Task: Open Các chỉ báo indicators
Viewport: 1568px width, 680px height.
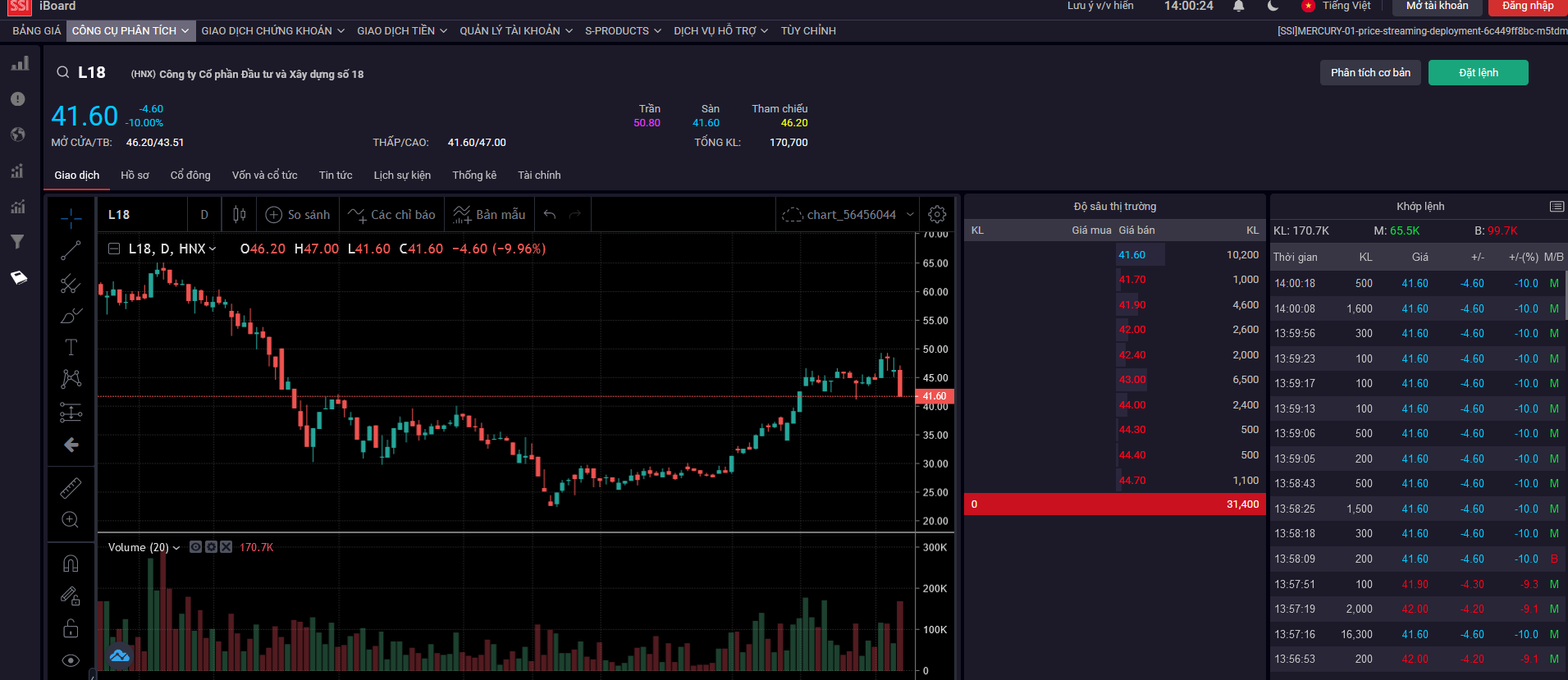Action: 391,215
